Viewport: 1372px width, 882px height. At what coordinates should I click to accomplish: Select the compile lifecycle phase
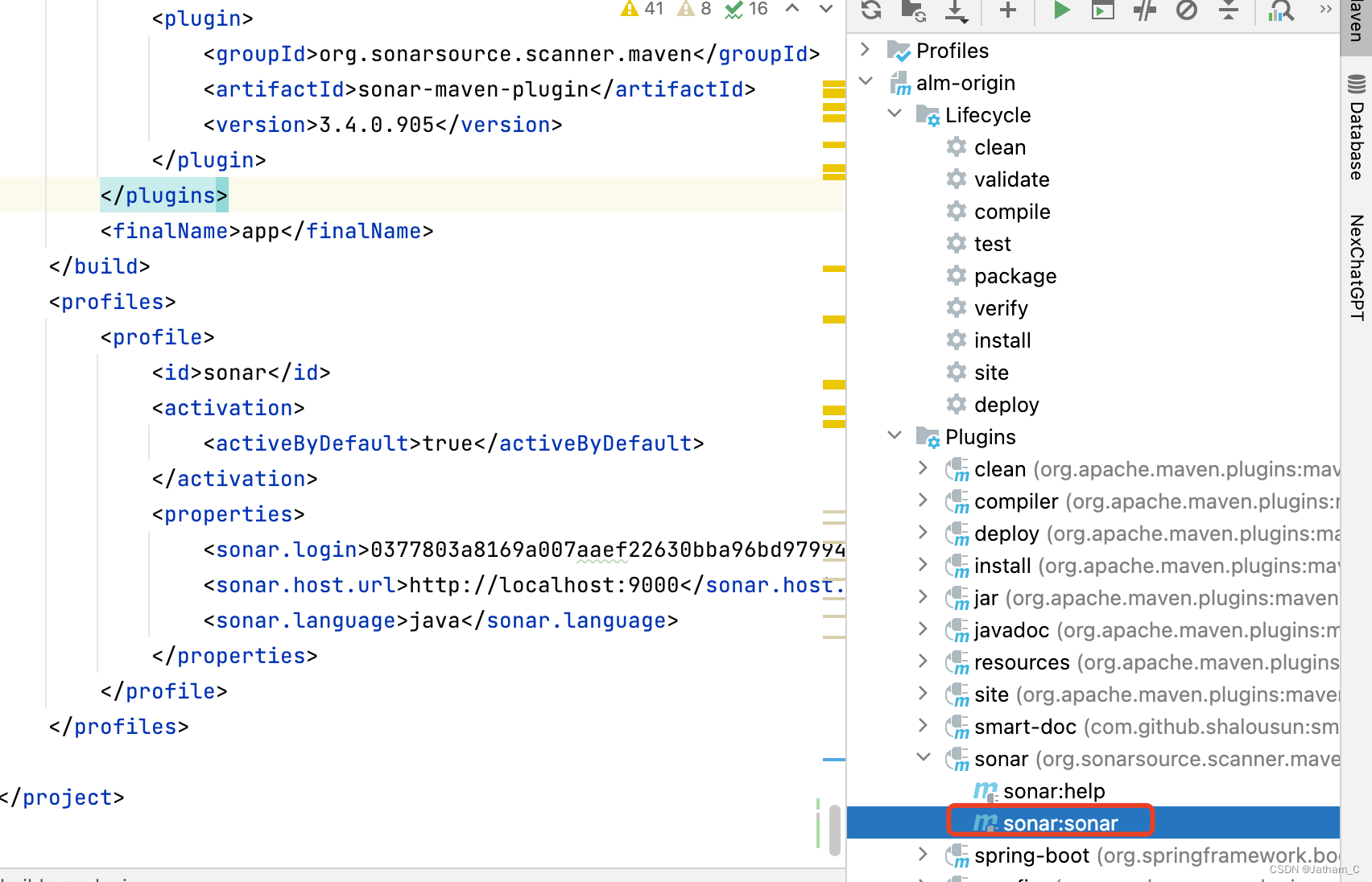click(x=1012, y=212)
